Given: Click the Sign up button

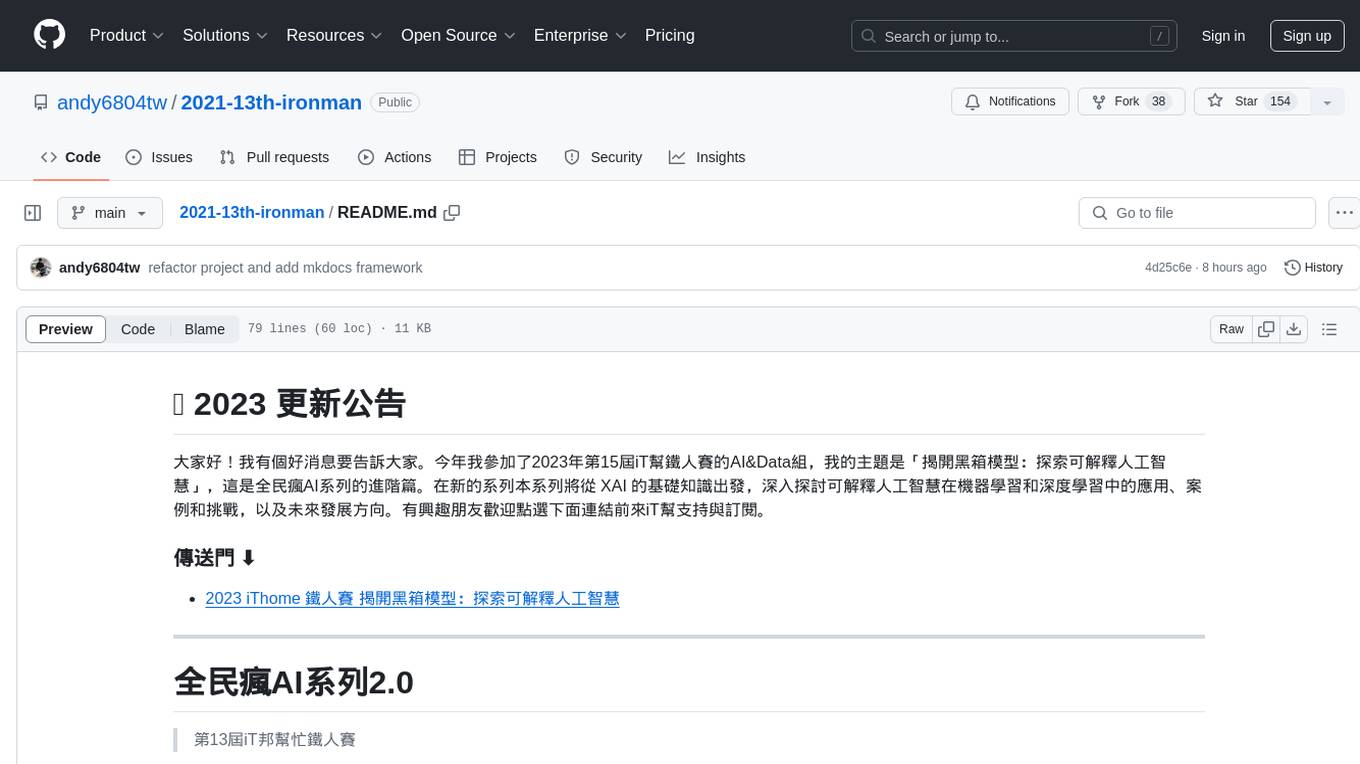Looking at the screenshot, I should coord(1307,36).
